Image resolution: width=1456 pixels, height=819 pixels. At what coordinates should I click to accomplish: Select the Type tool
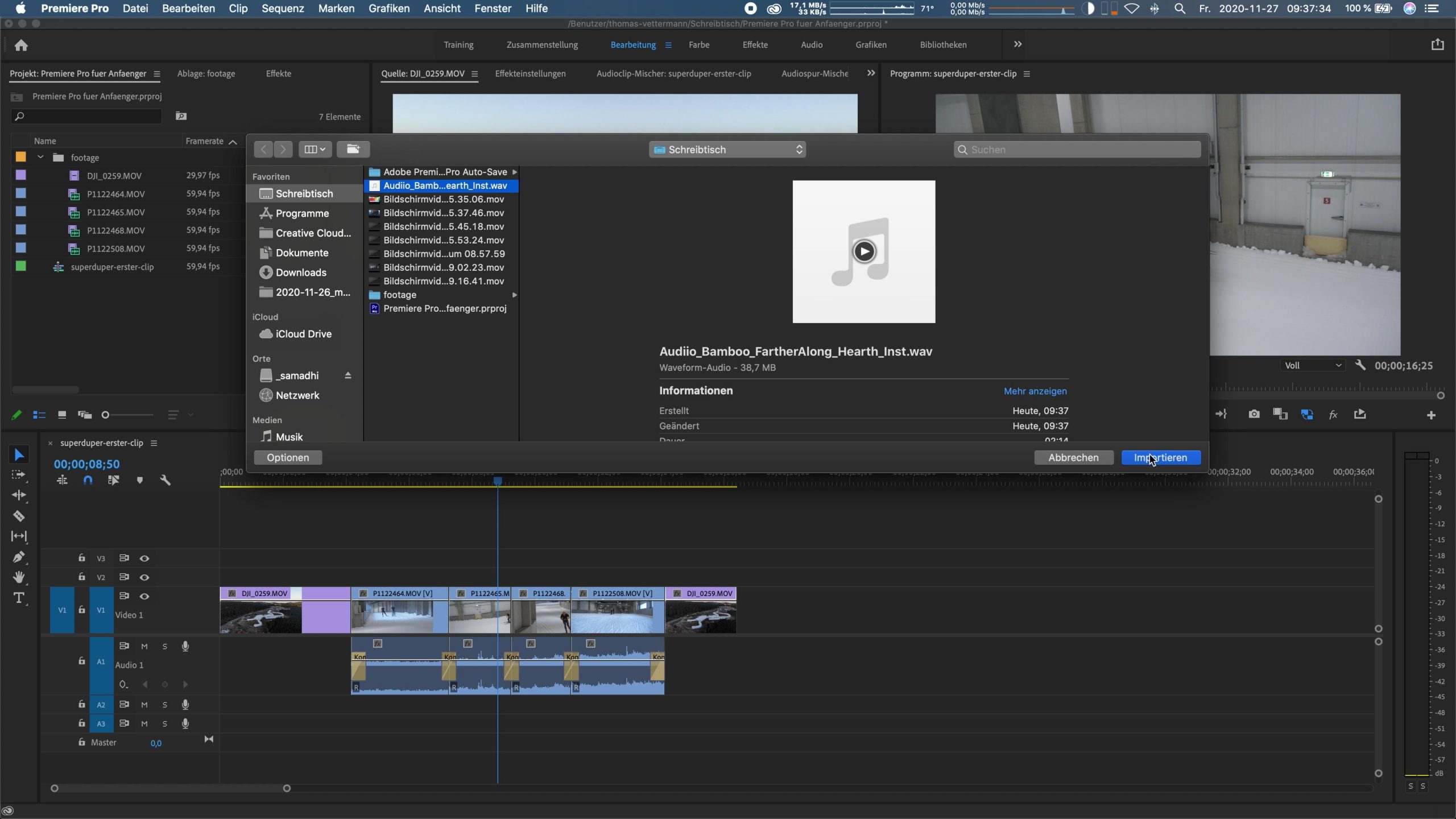19,598
